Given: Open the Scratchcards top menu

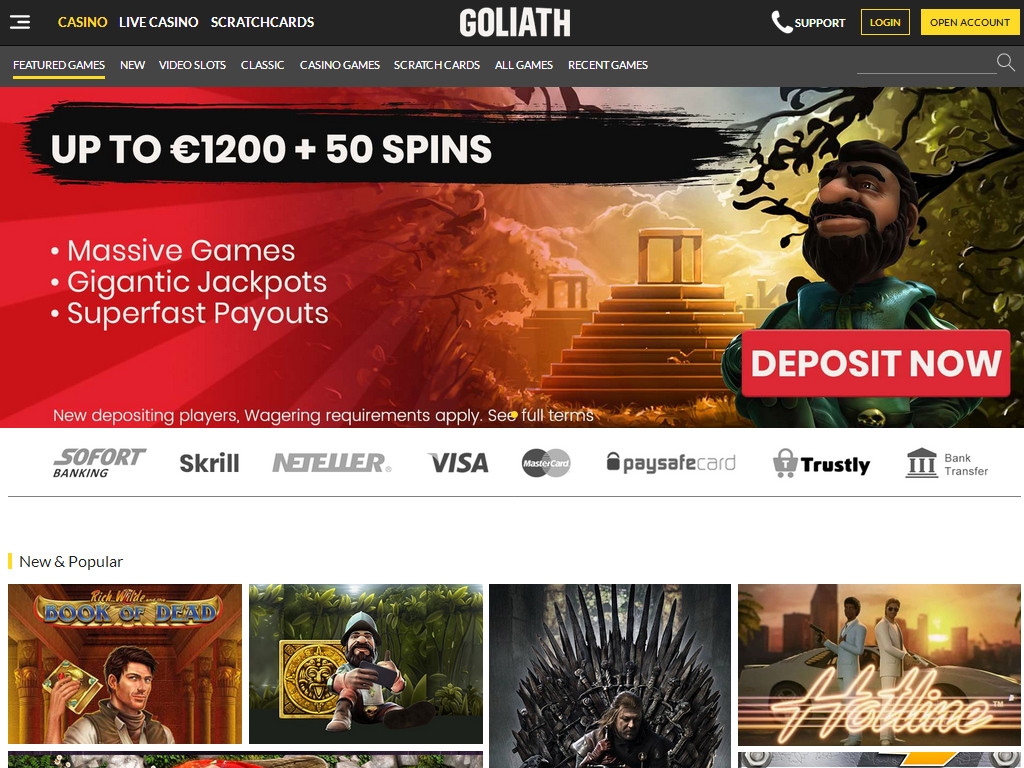Looking at the screenshot, I should 262,22.
